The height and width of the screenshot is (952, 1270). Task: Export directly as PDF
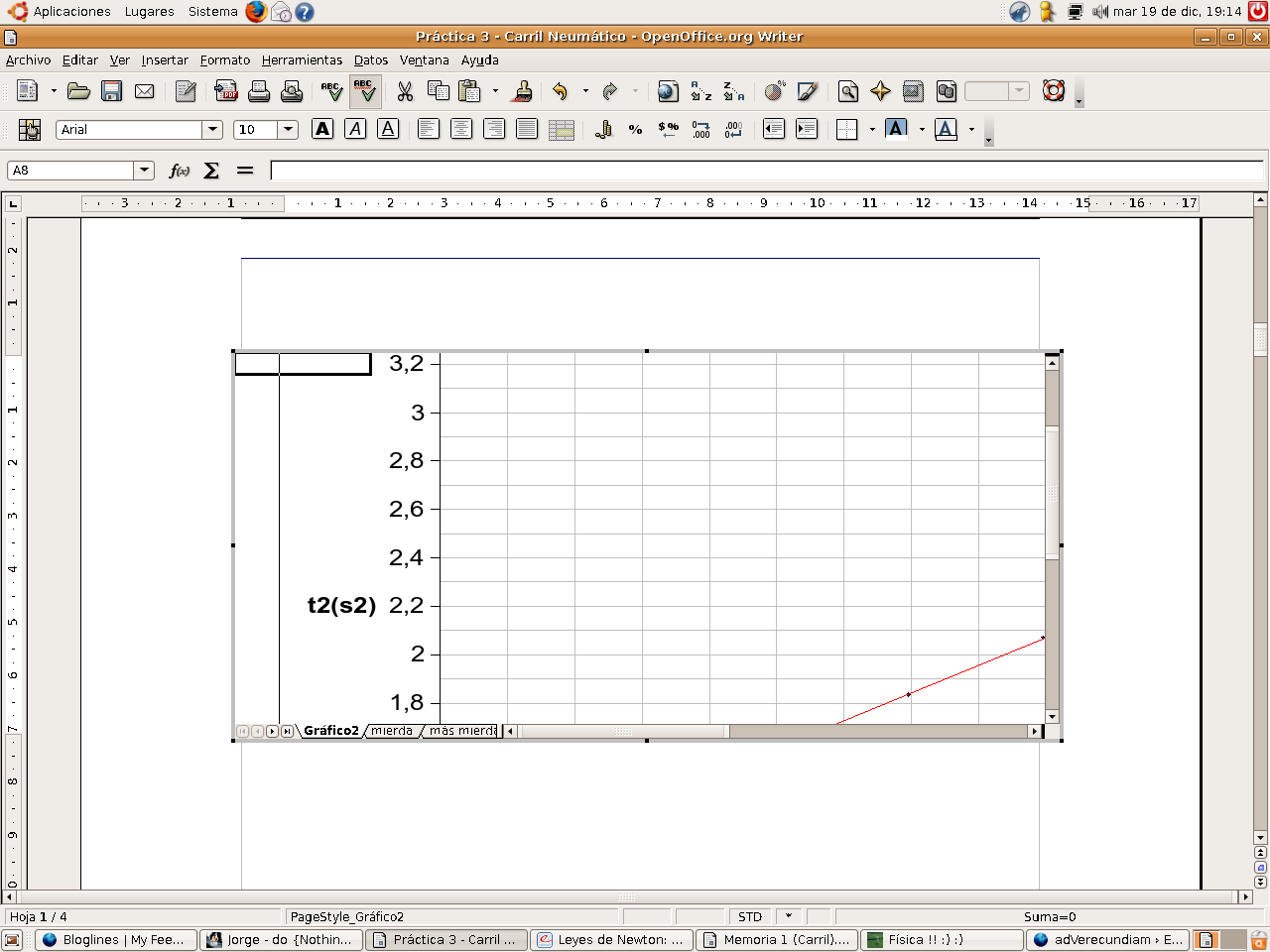pos(226,91)
